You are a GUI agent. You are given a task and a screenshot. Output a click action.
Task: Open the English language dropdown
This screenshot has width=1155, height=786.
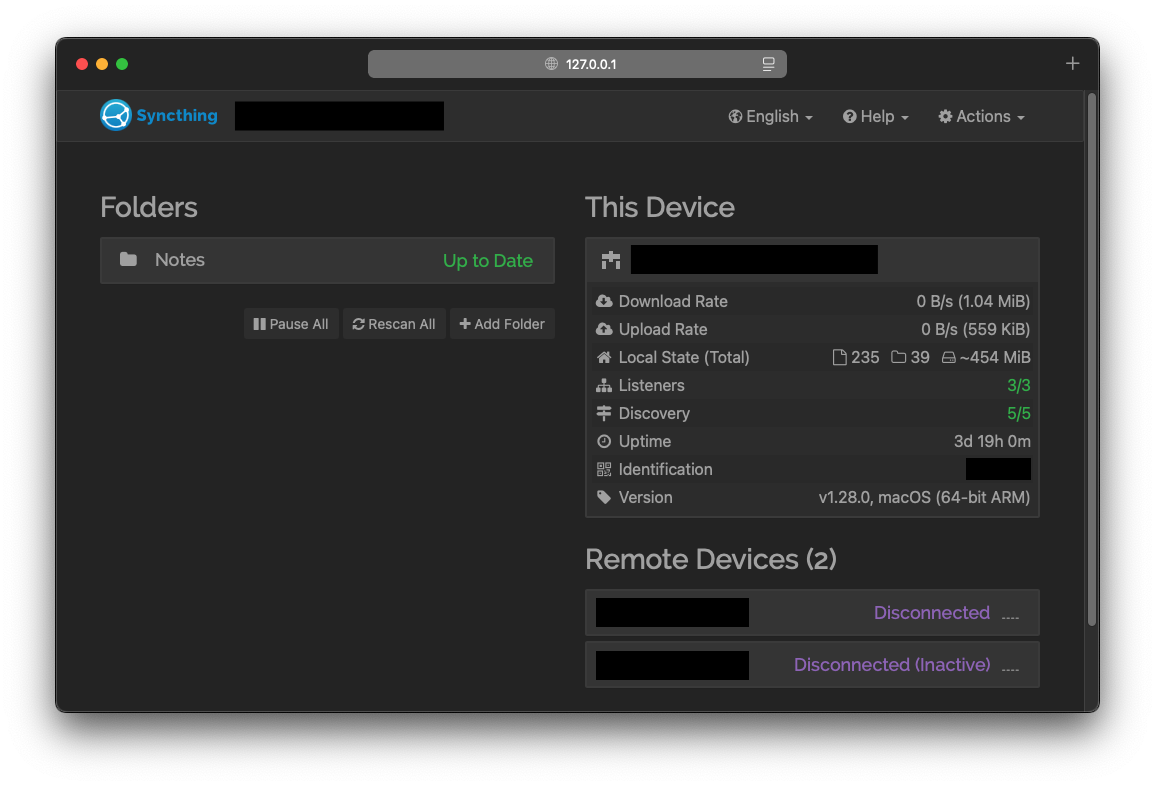point(770,117)
